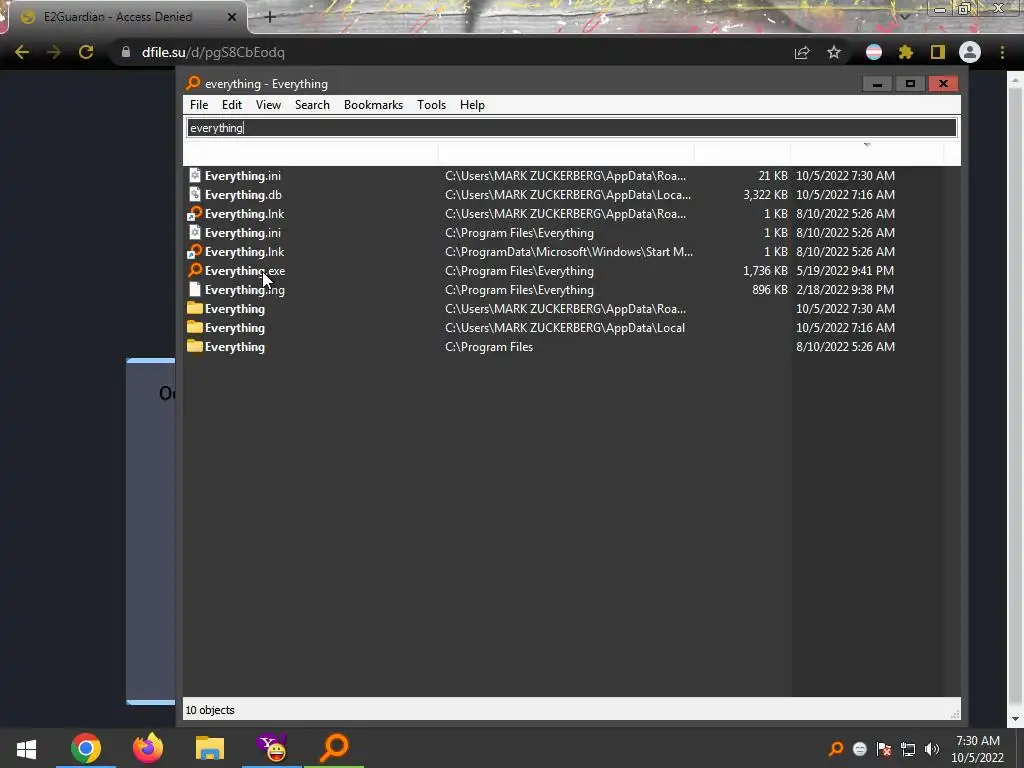The height and width of the screenshot is (768, 1024).
Task: Select Everything.ini icon in Program Files row
Action: pos(195,232)
